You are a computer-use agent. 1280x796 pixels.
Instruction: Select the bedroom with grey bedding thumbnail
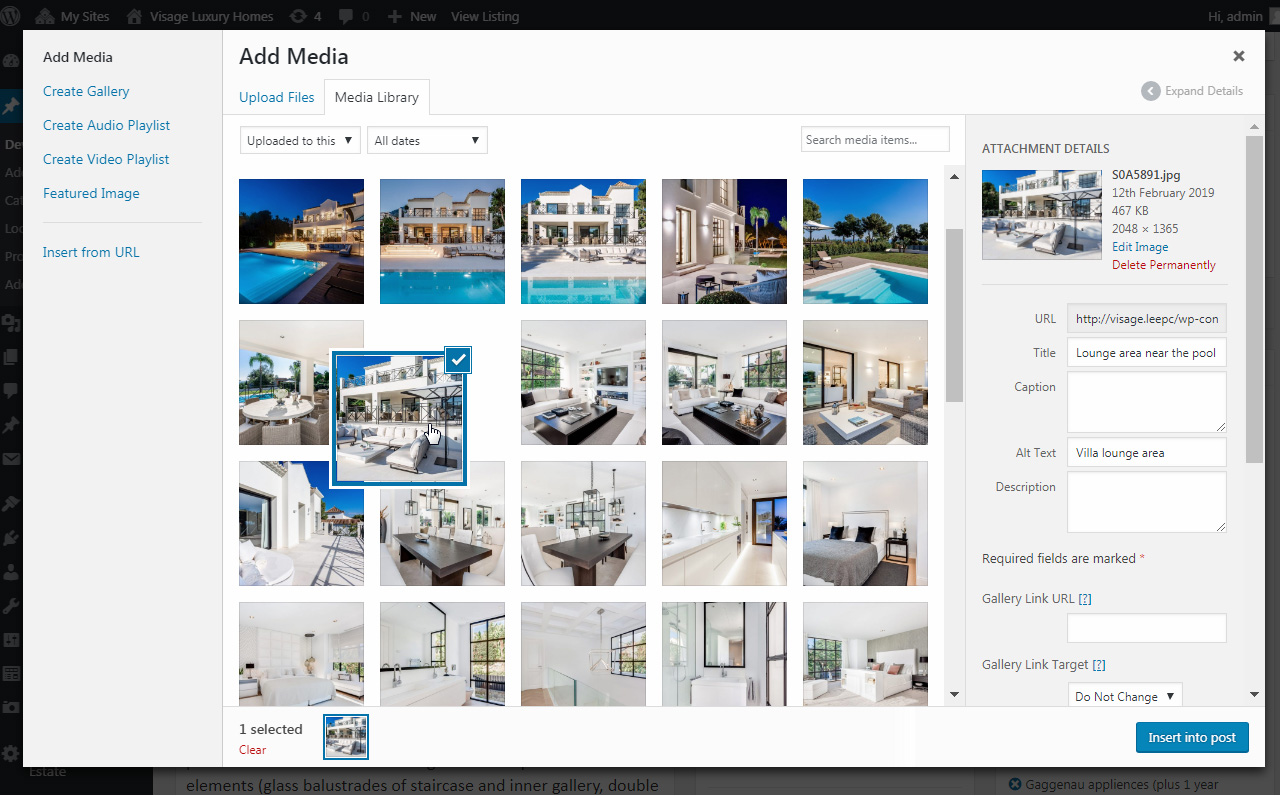click(865, 523)
